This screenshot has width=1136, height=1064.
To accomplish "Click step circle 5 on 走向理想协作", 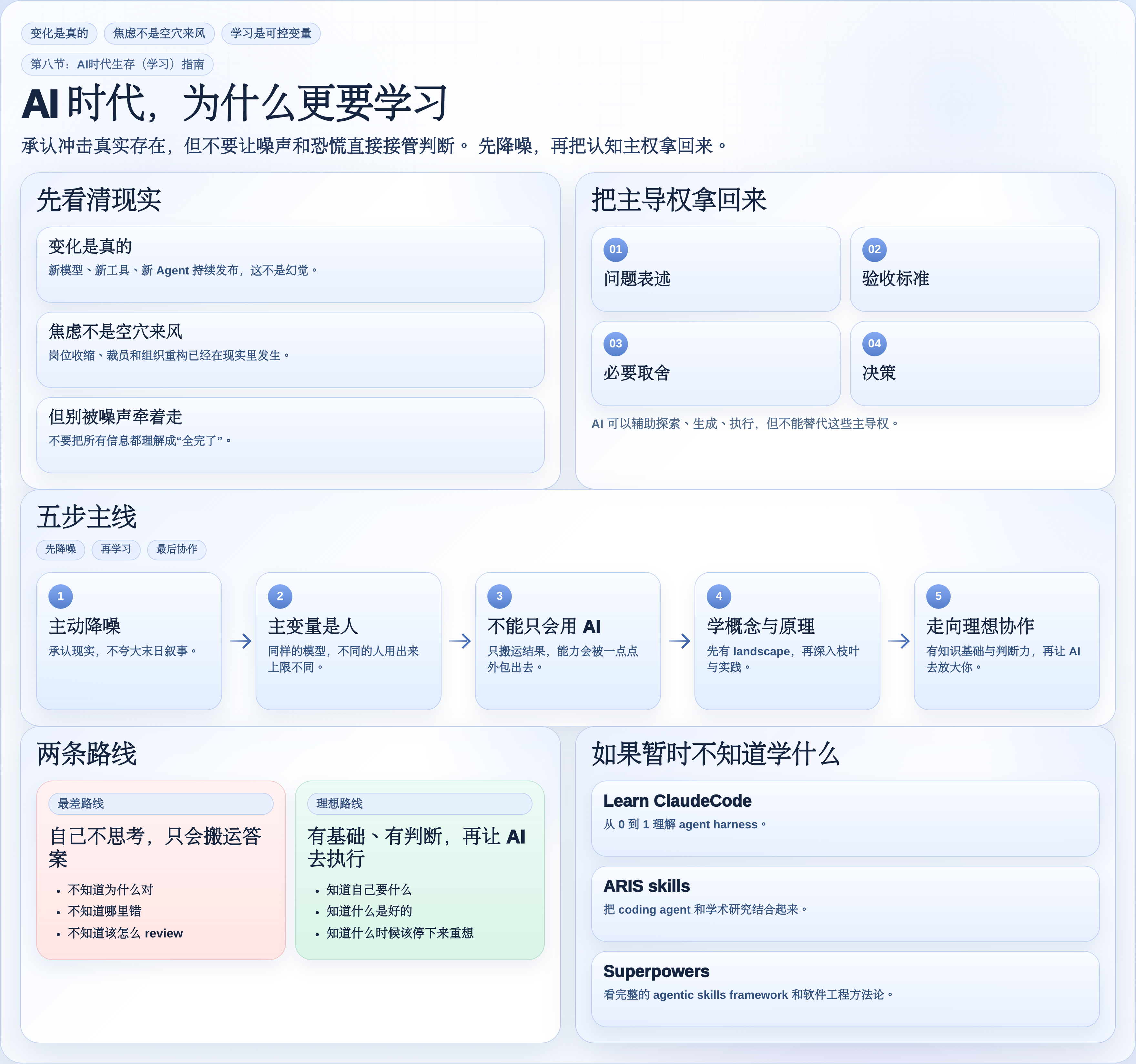I will pos(938,596).
